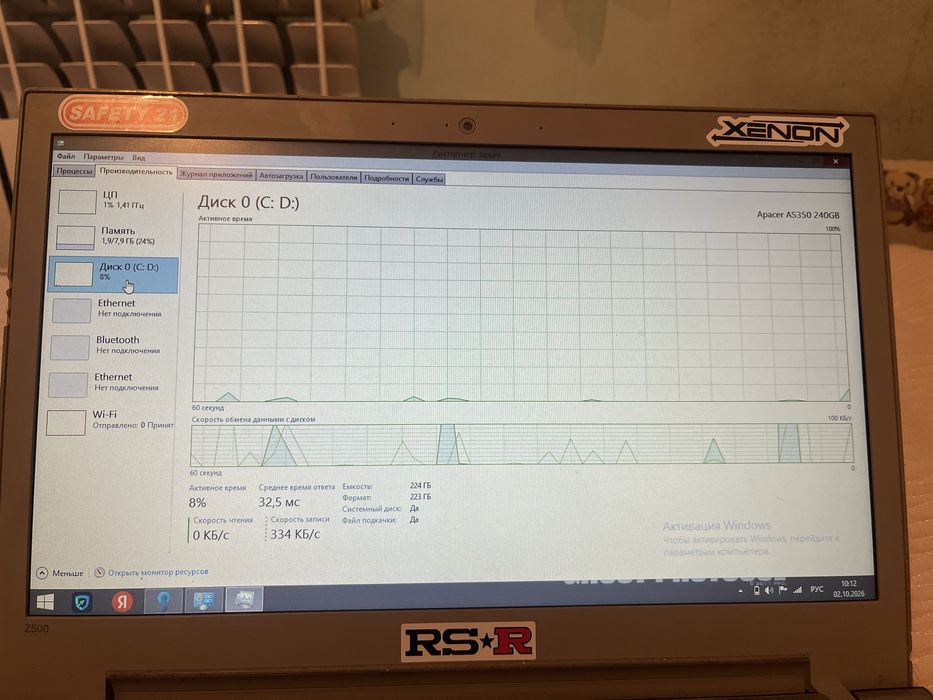Viewport: 933px width, 700px height.
Task: Select the ЦП performance entry
Action: [116, 201]
